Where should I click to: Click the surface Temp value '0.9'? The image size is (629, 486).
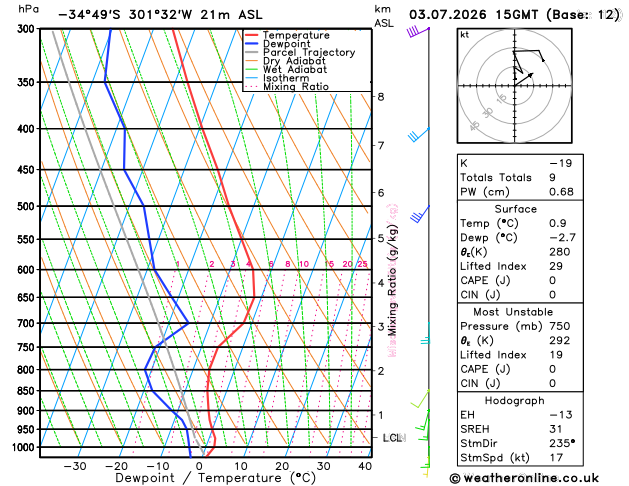point(558,223)
